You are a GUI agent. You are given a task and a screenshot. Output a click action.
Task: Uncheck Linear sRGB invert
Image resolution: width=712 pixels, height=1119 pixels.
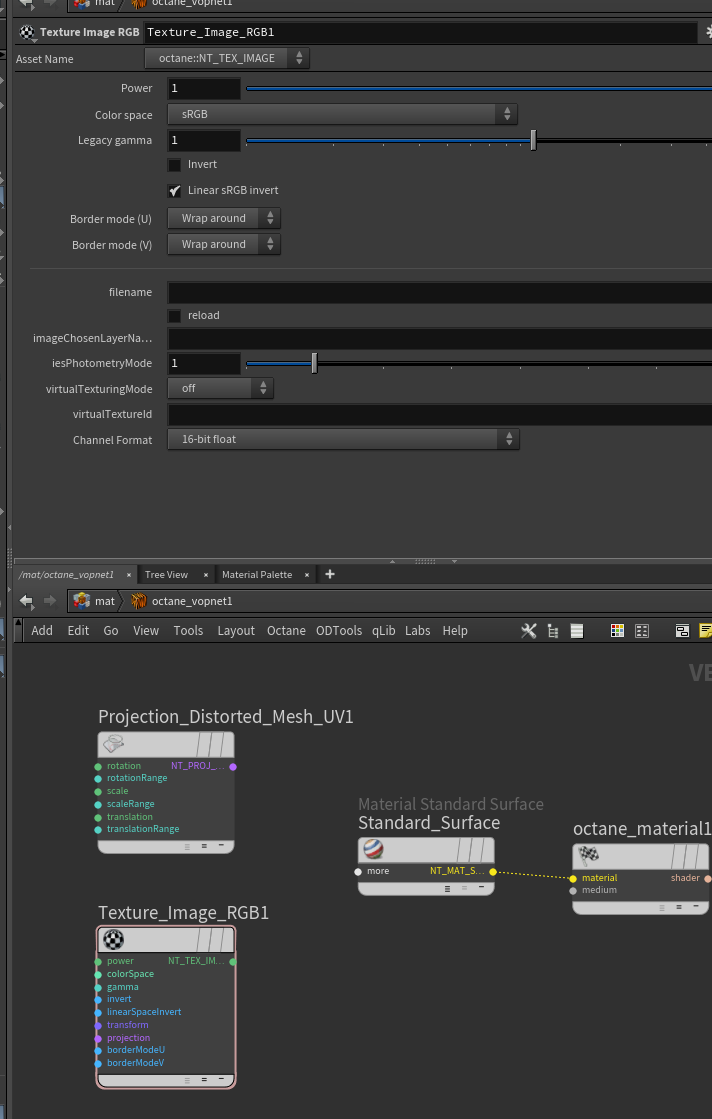point(174,191)
